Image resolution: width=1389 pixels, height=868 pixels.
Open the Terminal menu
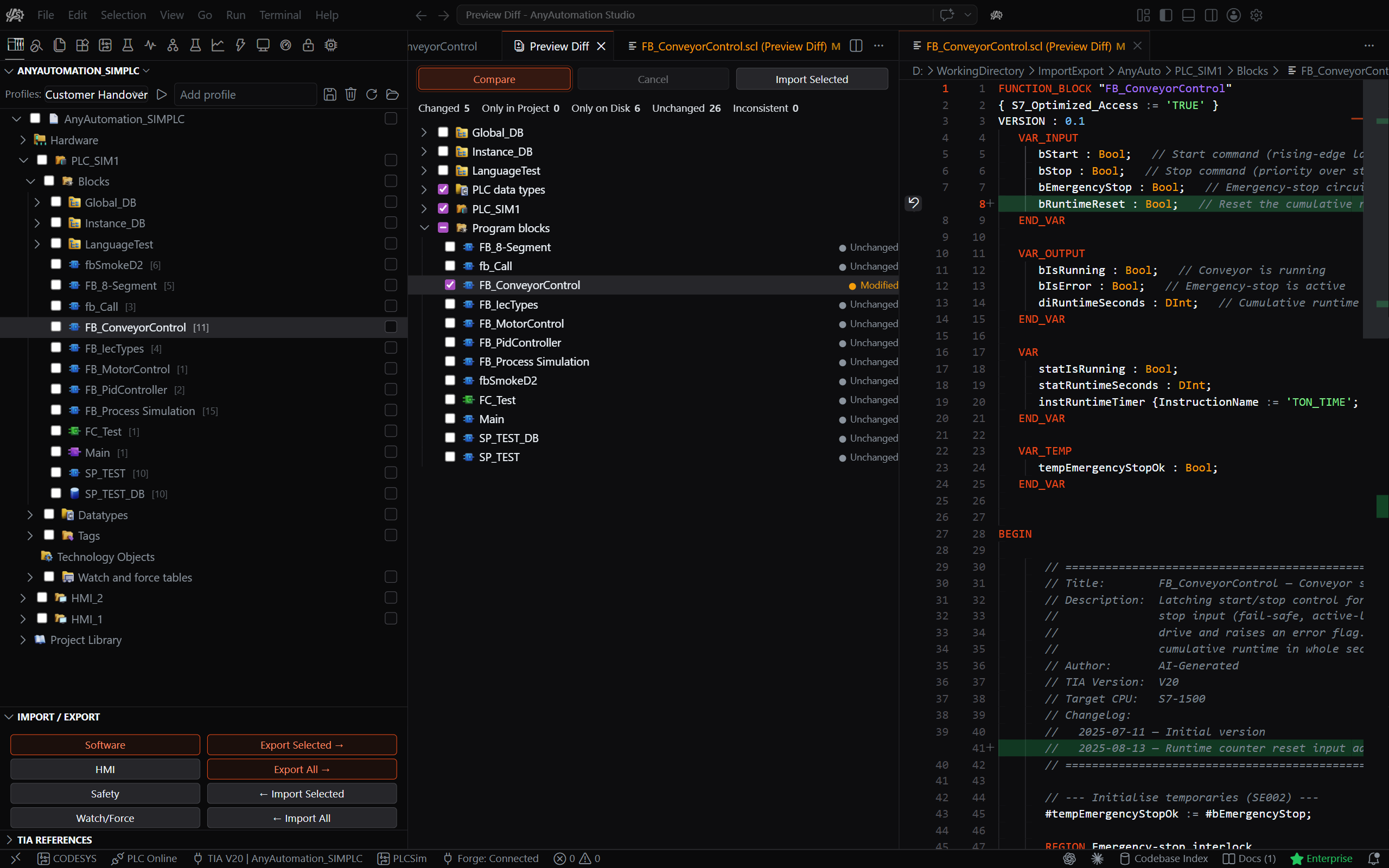(280, 15)
